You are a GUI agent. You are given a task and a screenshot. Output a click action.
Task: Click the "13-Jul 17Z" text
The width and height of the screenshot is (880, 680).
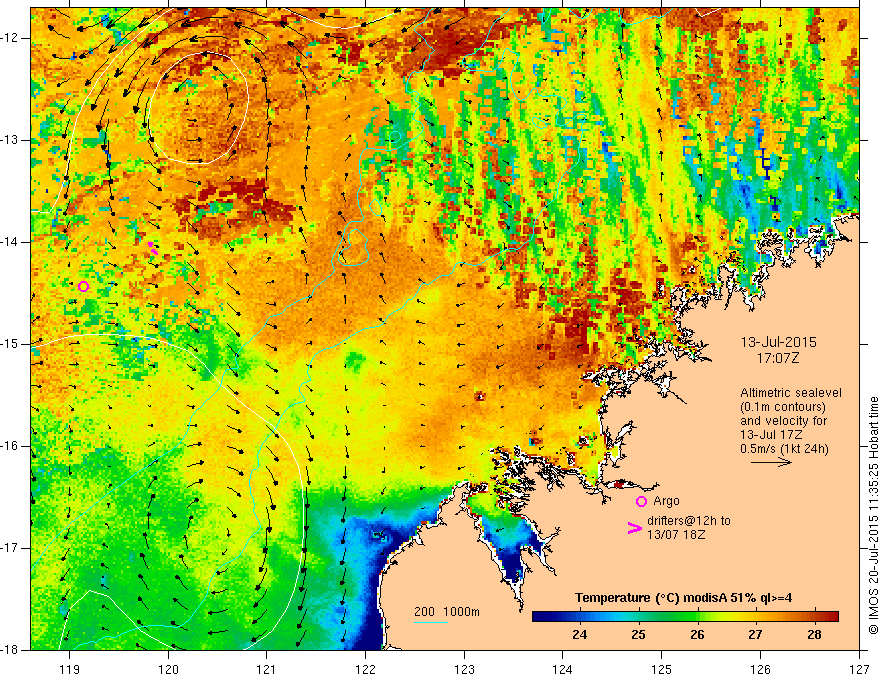click(771, 435)
